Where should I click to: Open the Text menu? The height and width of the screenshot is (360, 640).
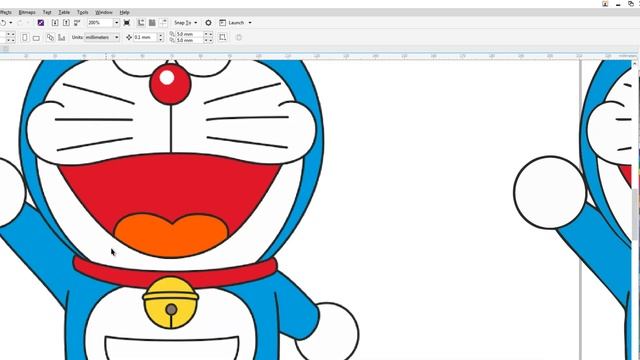(47, 12)
